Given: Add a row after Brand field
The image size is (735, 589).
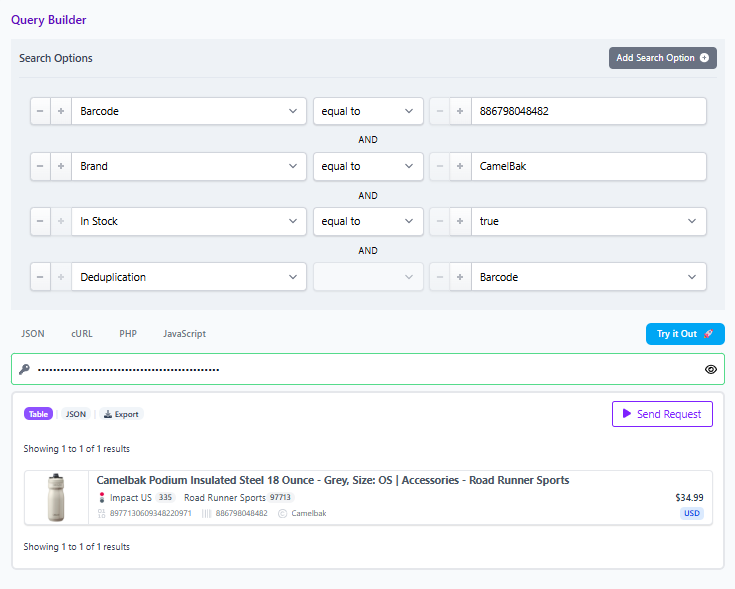Looking at the screenshot, I should (x=61, y=166).
